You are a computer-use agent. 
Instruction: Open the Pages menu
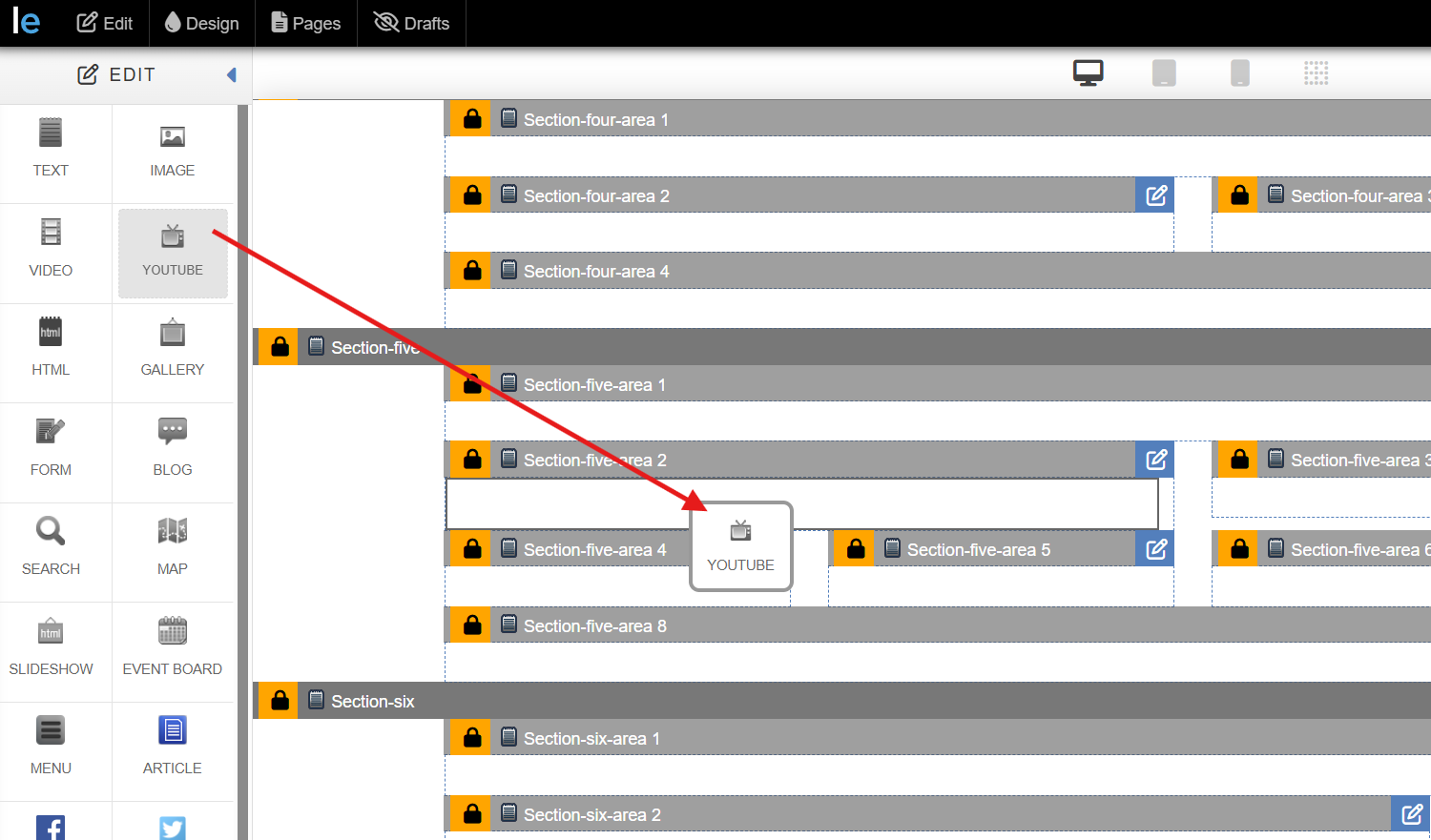[x=305, y=23]
